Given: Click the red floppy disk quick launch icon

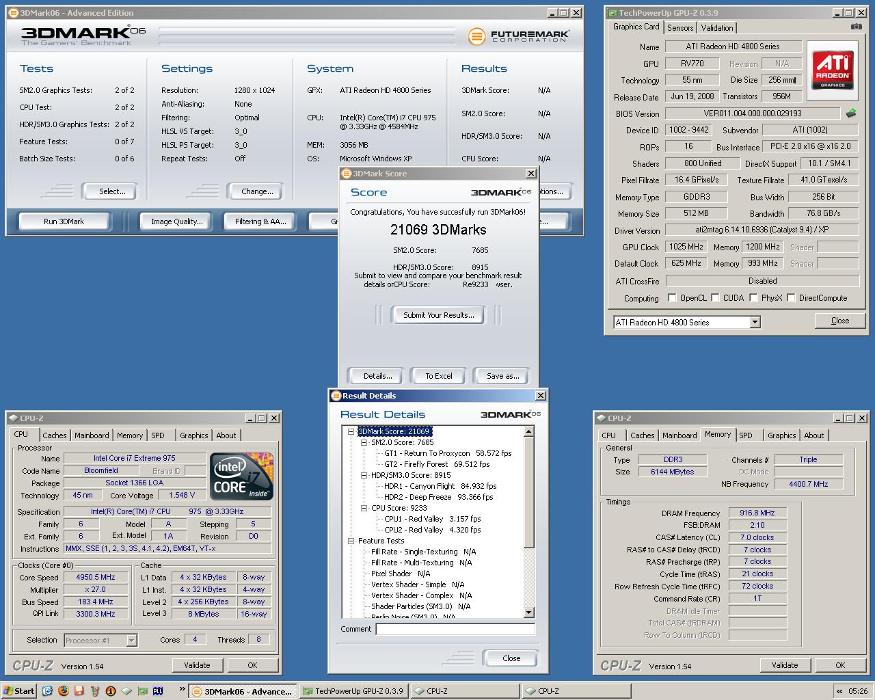Looking at the screenshot, I should point(79,691).
